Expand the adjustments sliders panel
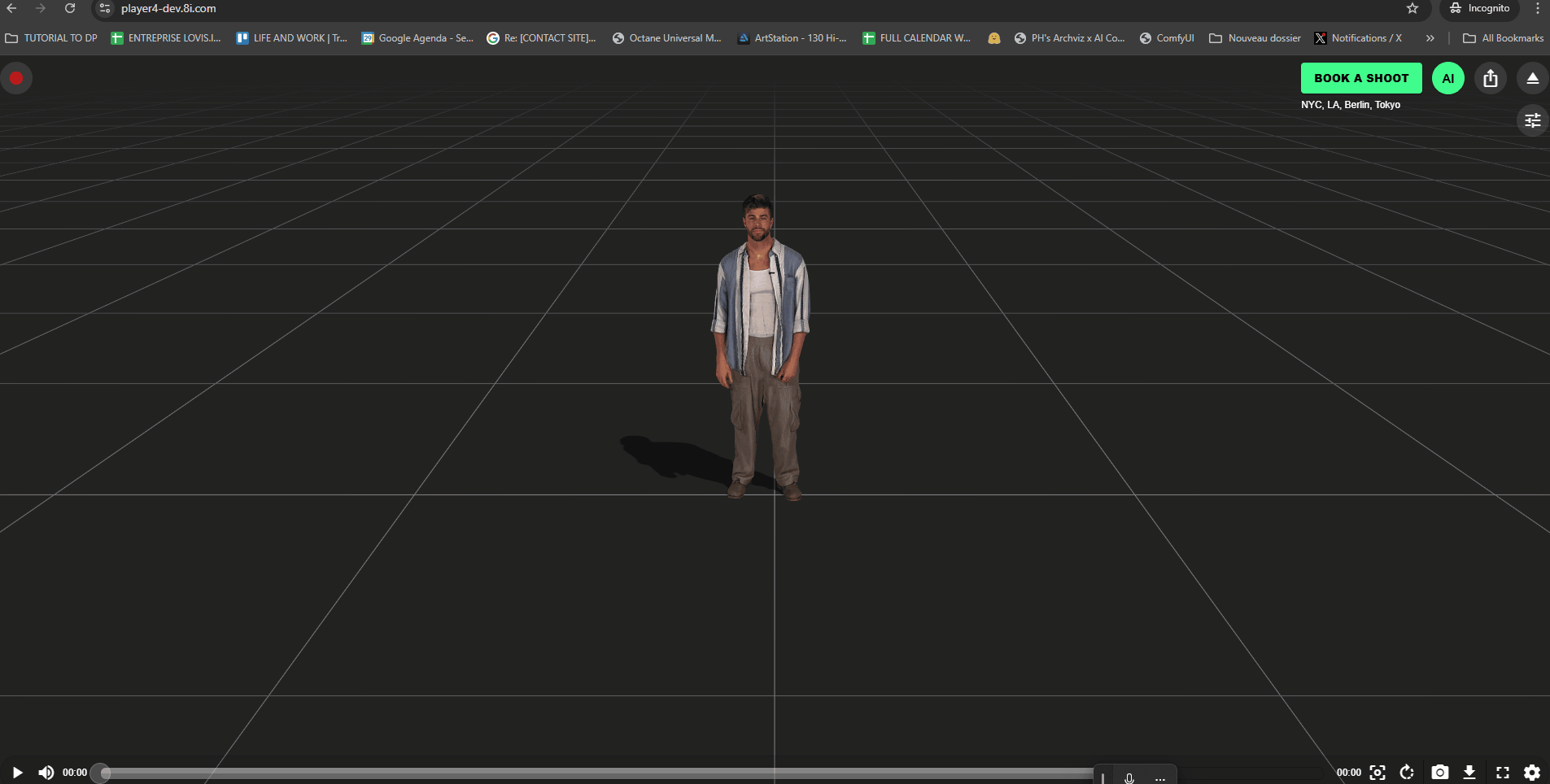1550x784 pixels. click(1533, 120)
